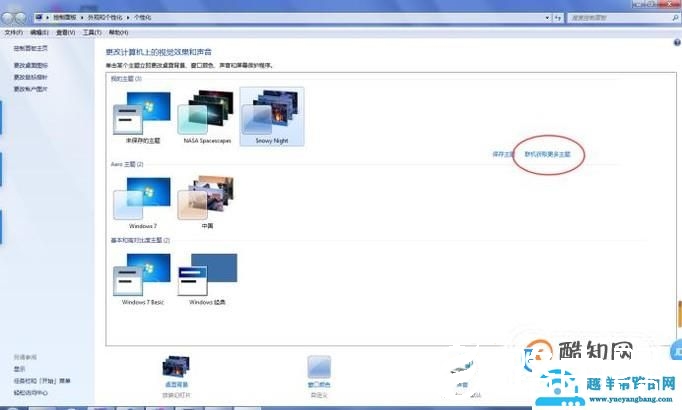
Task: Open the 文件(F) File menu
Action: (12, 32)
